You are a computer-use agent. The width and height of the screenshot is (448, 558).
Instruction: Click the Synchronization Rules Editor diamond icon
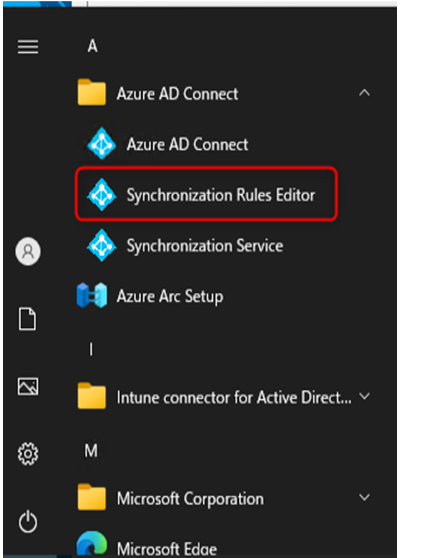click(x=102, y=194)
